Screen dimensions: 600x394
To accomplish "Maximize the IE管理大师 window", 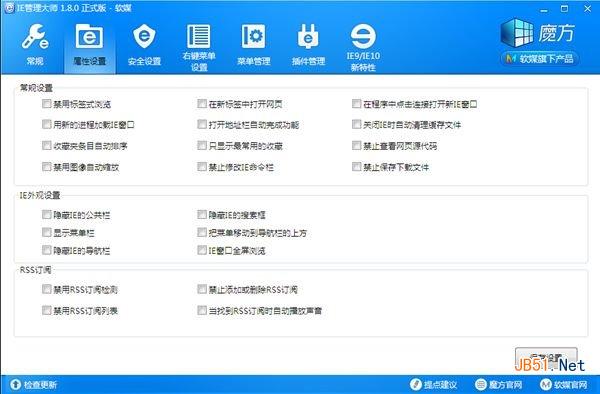I will point(565,9).
